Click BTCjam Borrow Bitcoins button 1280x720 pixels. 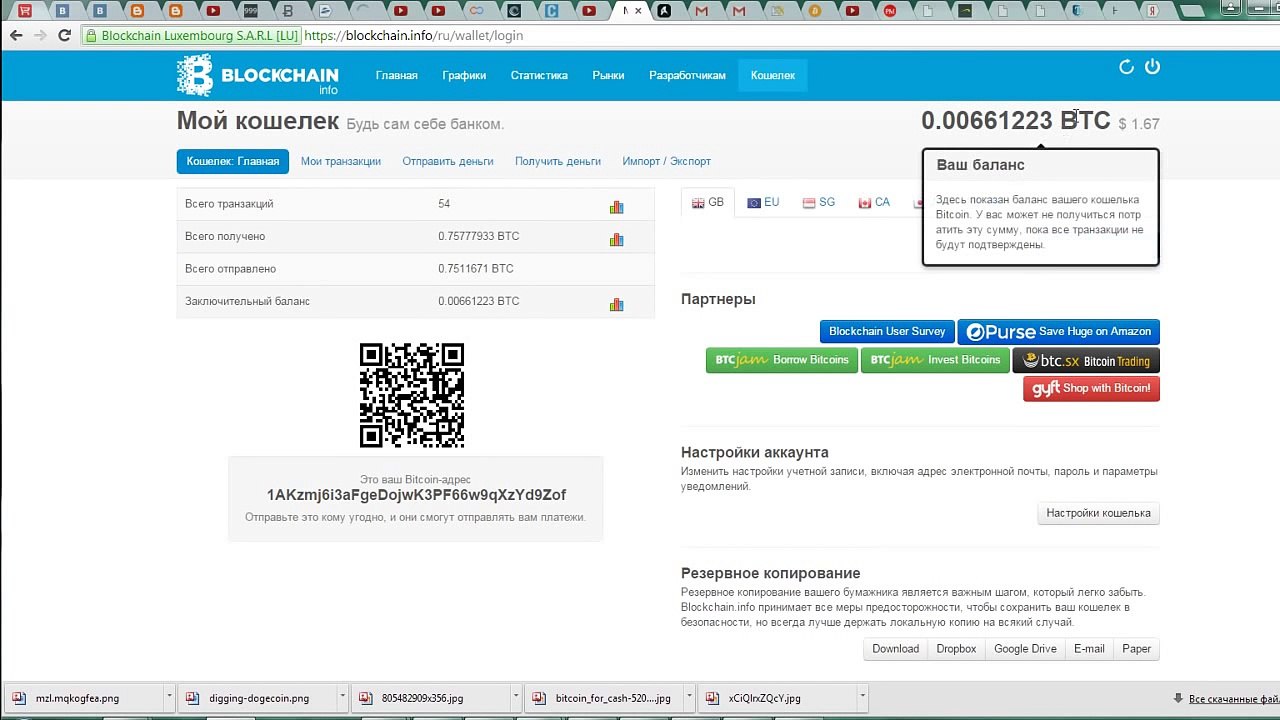782,360
